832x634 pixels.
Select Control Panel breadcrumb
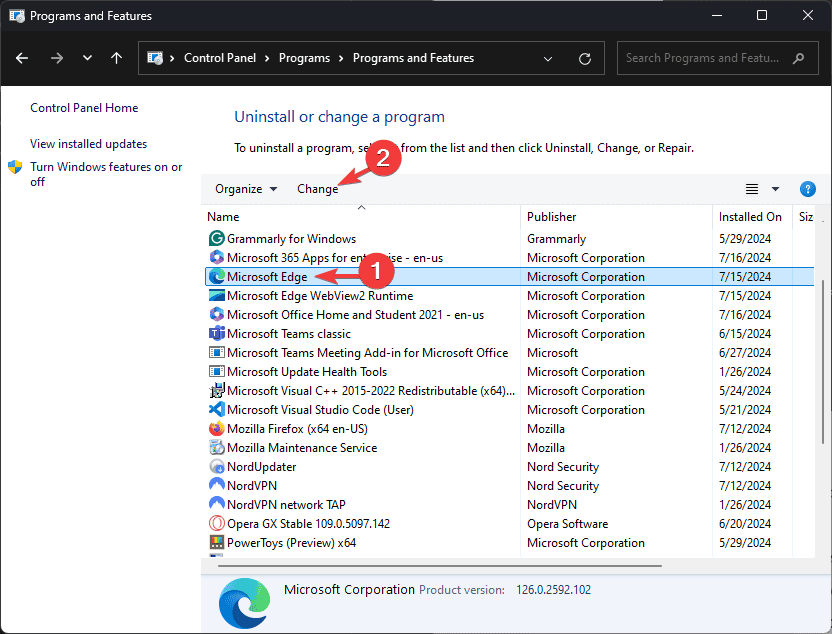(x=220, y=58)
